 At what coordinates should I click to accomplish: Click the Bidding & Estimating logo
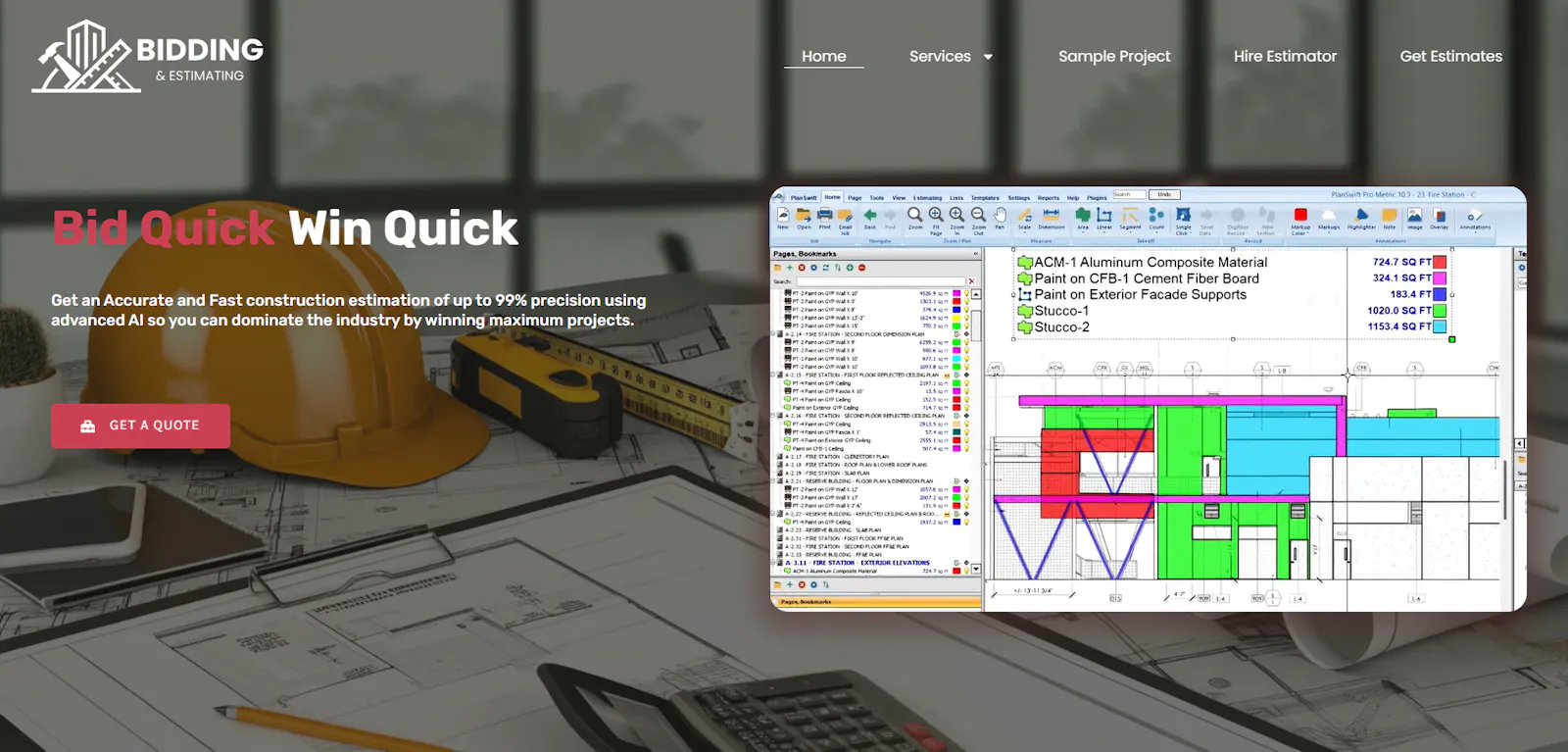[147, 57]
